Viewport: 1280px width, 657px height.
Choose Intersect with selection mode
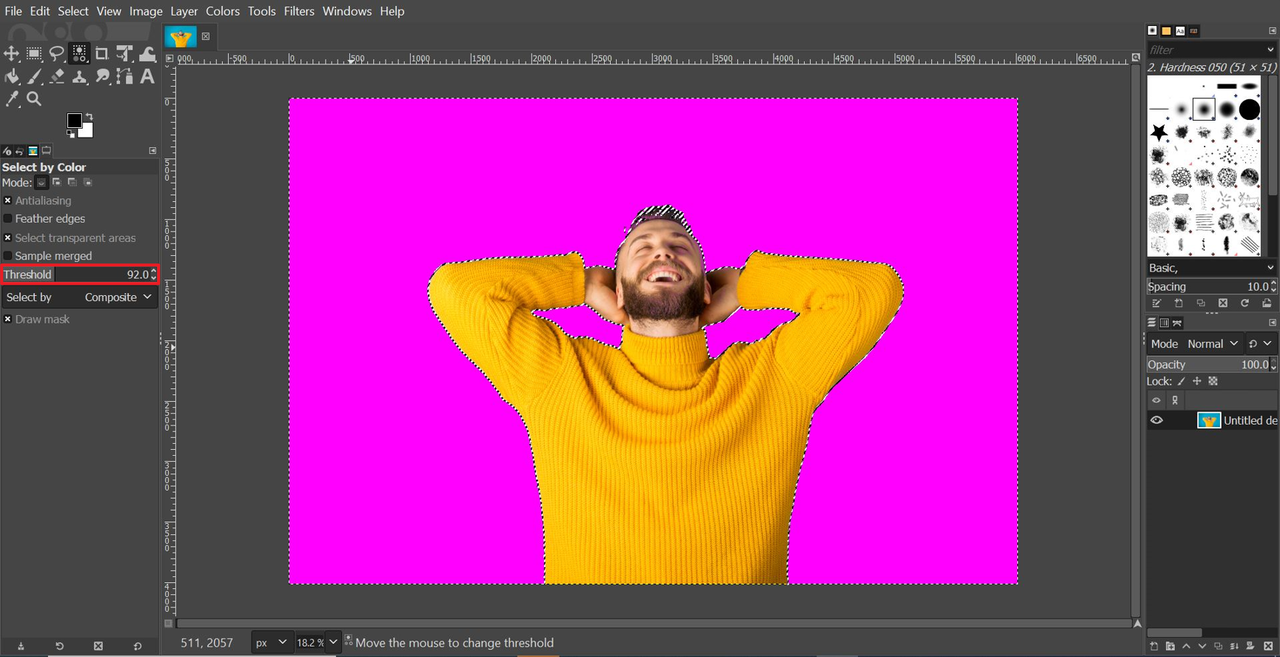point(87,183)
